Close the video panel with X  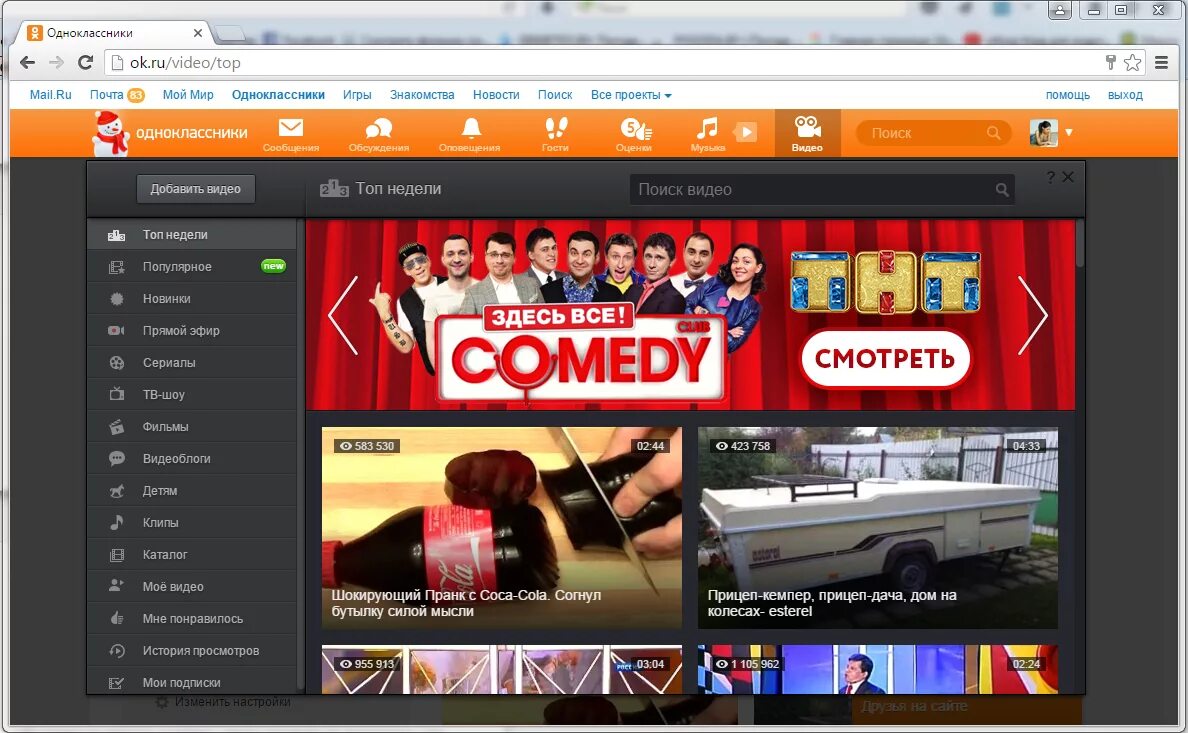[1068, 177]
